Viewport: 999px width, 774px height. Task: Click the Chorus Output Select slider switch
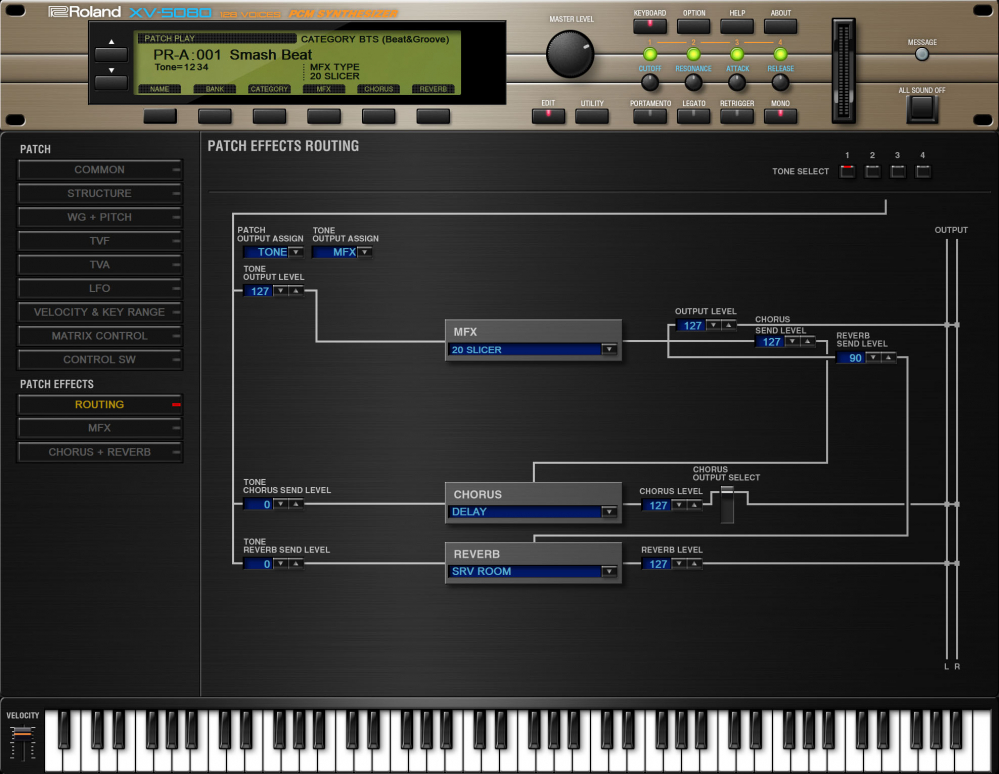point(727,505)
